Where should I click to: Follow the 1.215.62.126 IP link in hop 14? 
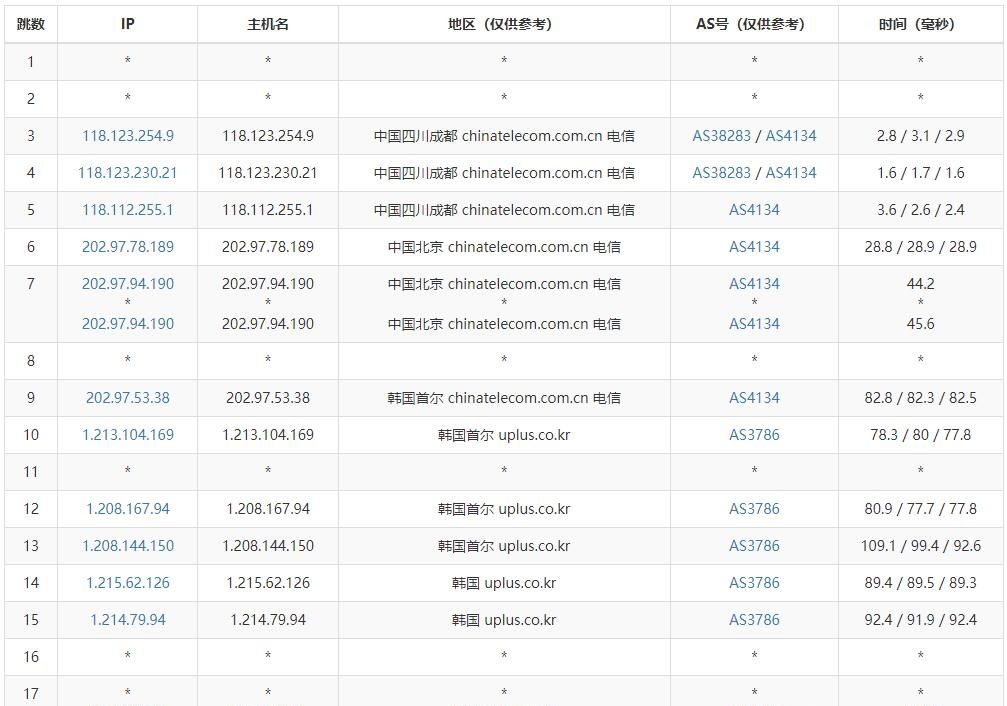[128, 583]
